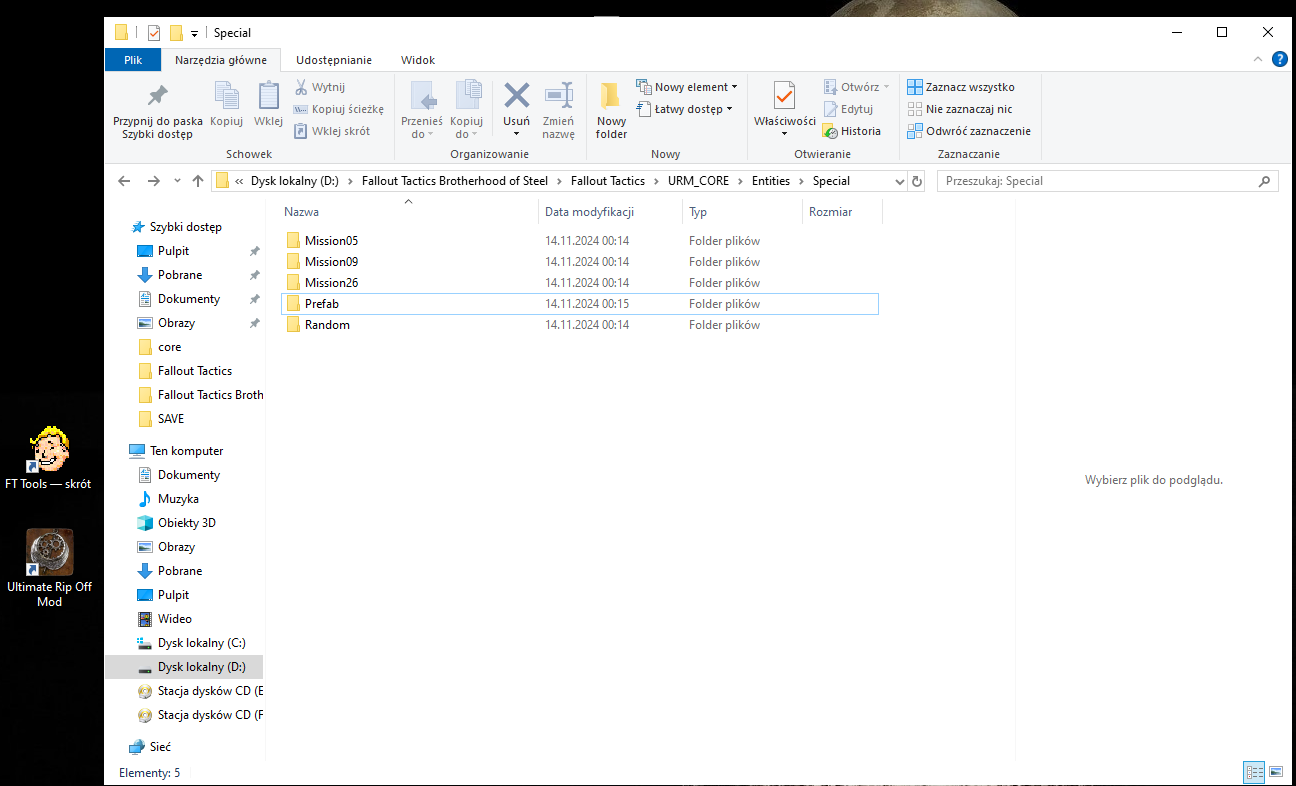
Task: Open Sieć network in sidebar
Action: (x=160, y=747)
